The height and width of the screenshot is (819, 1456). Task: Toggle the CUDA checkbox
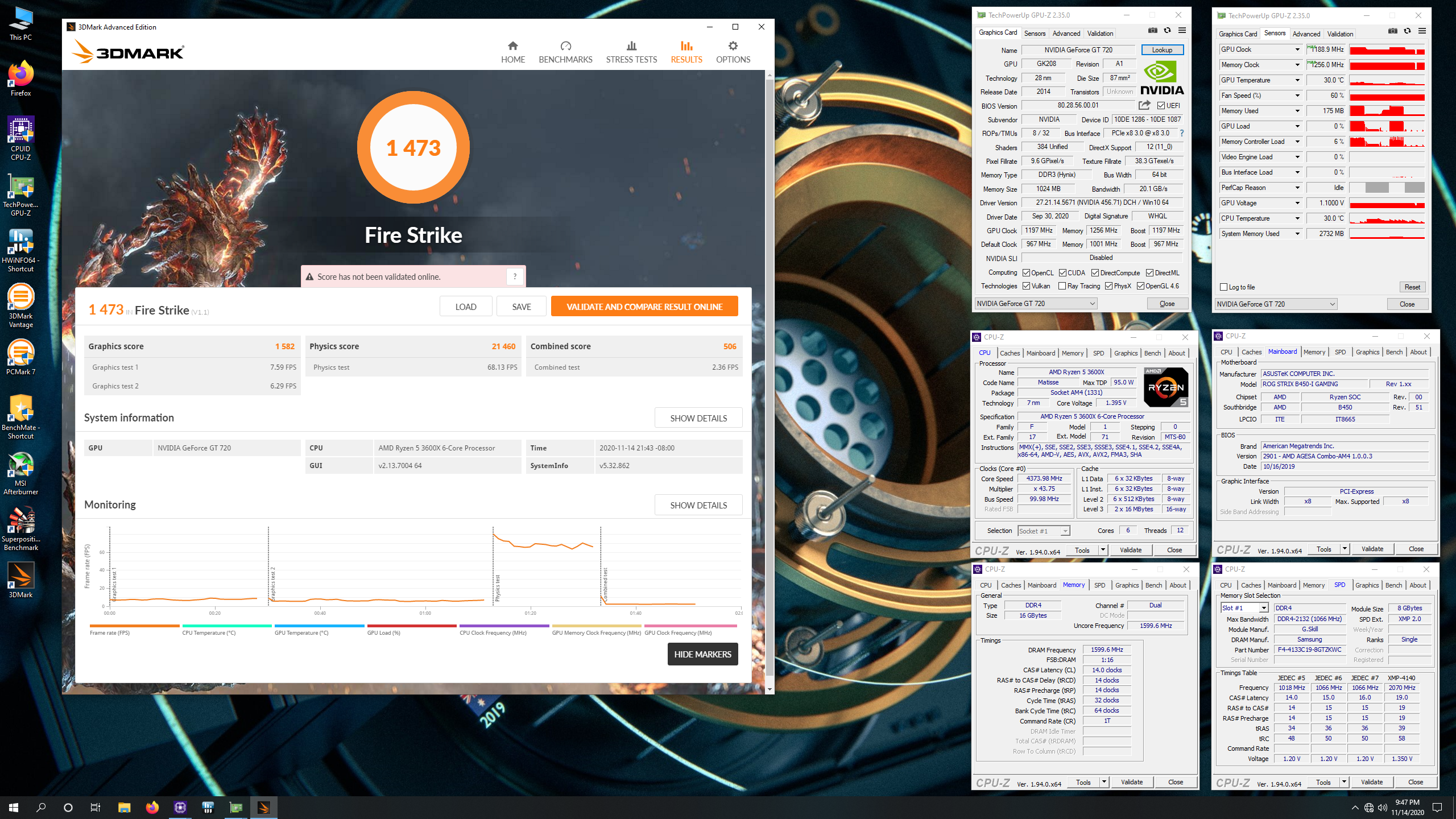click(x=1062, y=273)
